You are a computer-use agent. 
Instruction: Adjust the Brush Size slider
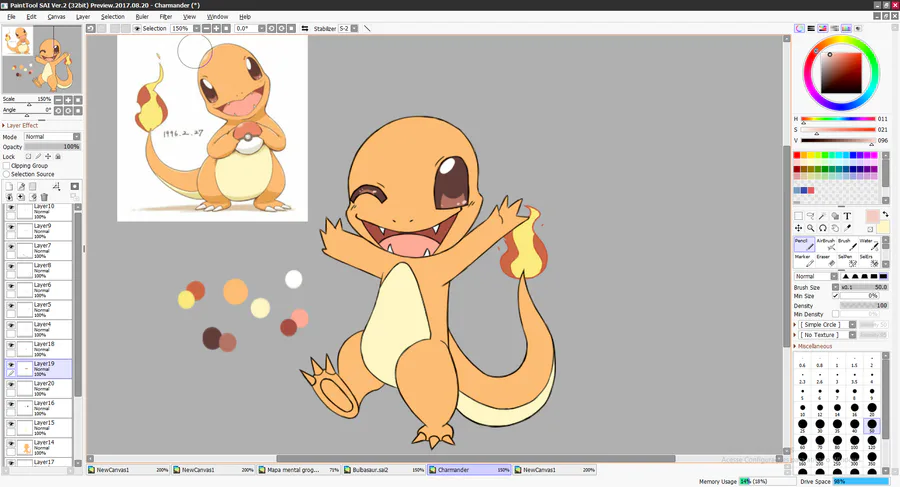click(x=864, y=287)
